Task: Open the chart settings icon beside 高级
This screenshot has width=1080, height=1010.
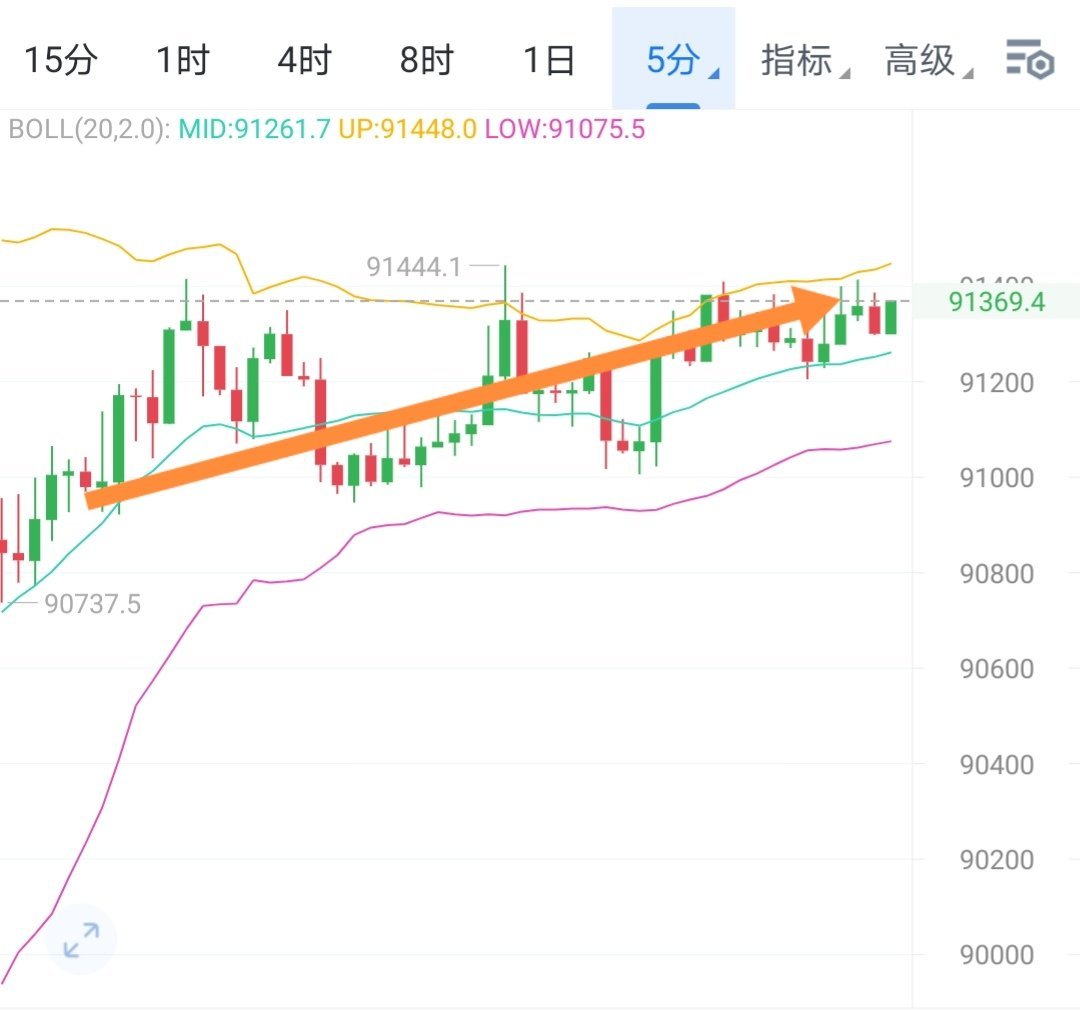Action: pos(1031,61)
